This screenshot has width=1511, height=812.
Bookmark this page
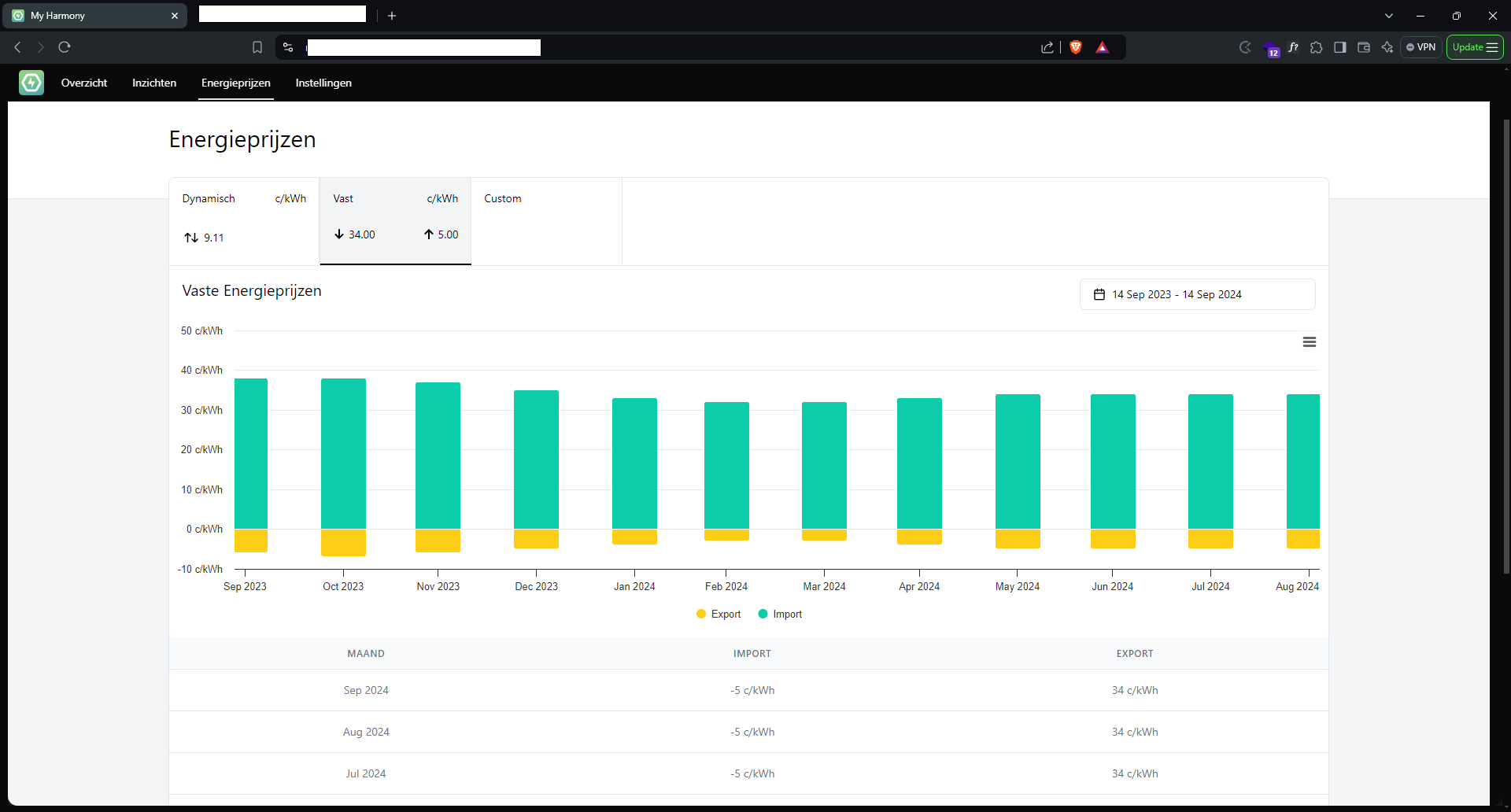click(x=257, y=47)
